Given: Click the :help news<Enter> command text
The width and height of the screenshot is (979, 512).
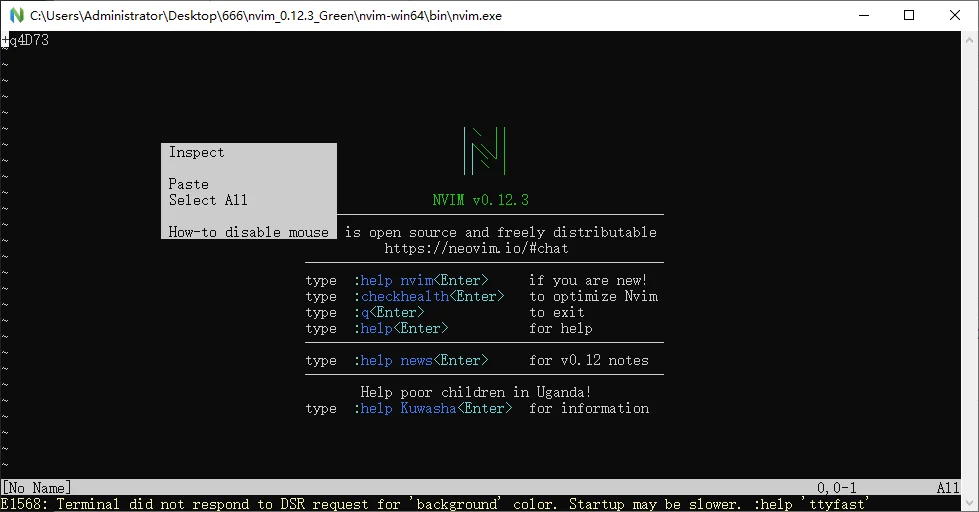Looking at the screenshot, I should click(x=421, y=360).
